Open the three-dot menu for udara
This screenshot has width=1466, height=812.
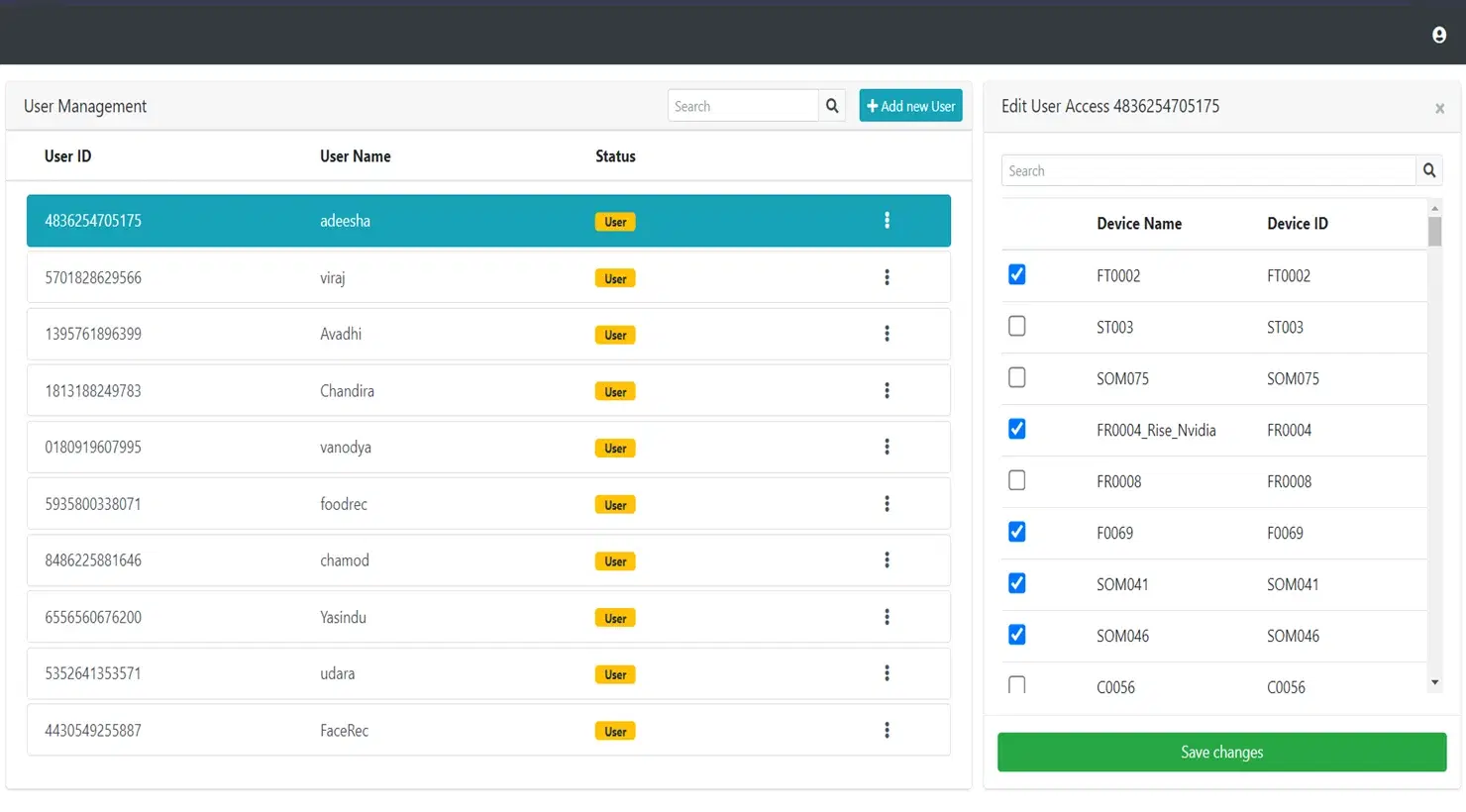(x=887, y=673)
